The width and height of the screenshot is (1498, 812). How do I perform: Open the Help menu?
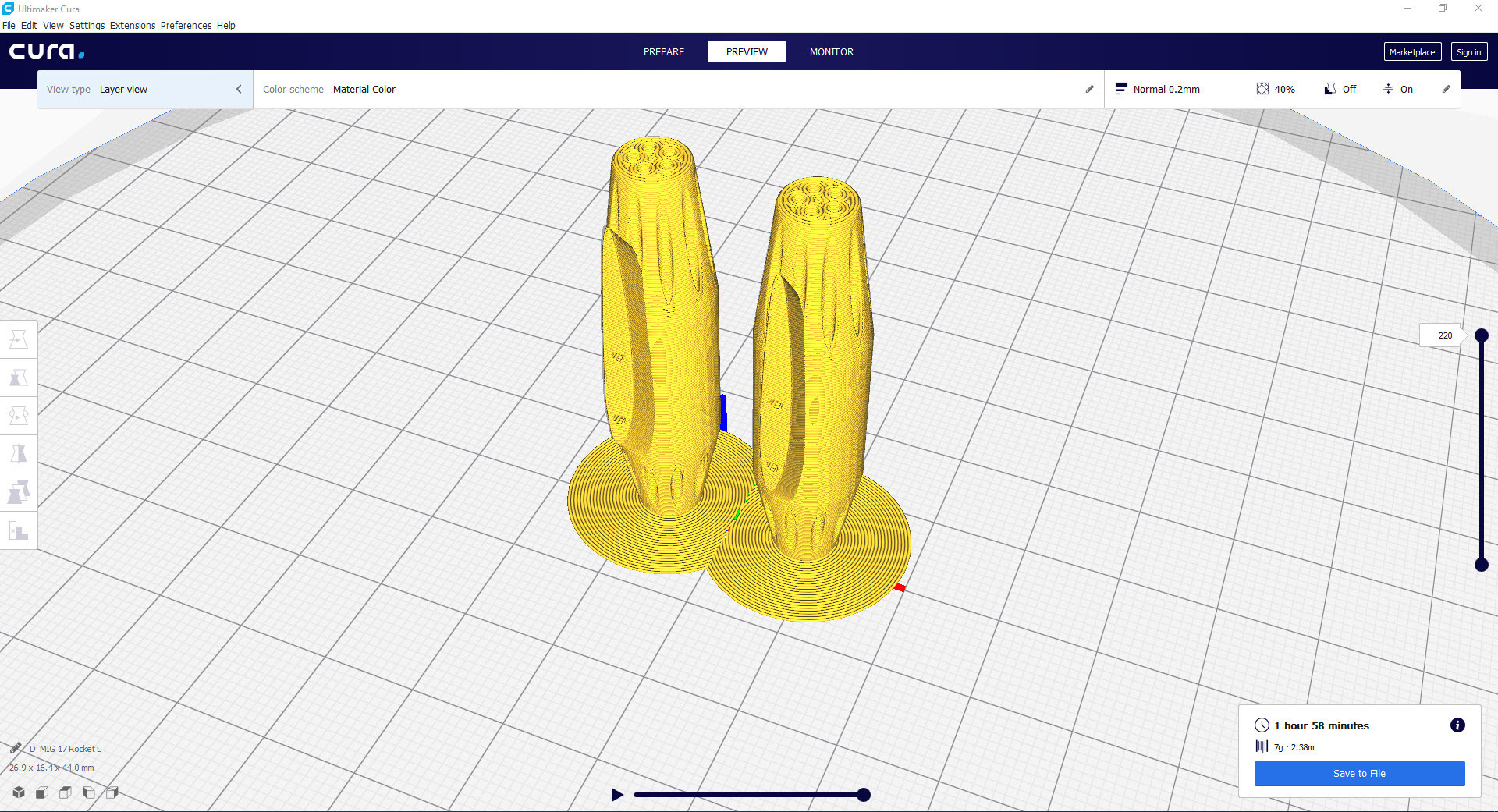(225, 25)
